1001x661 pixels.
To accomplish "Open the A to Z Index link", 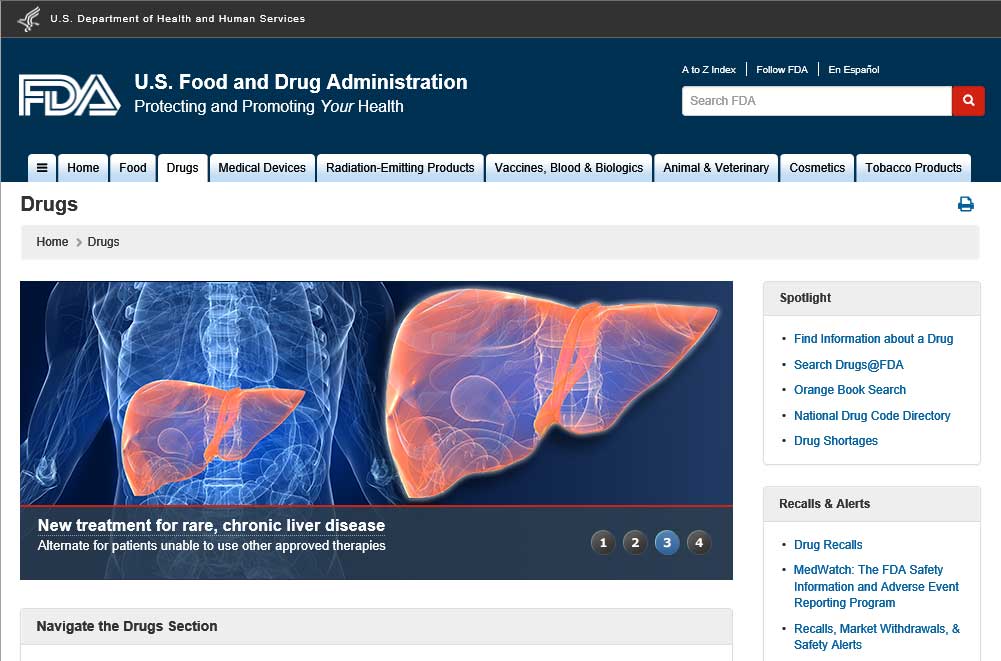I will pyautogui.click(x=708, y=70).
